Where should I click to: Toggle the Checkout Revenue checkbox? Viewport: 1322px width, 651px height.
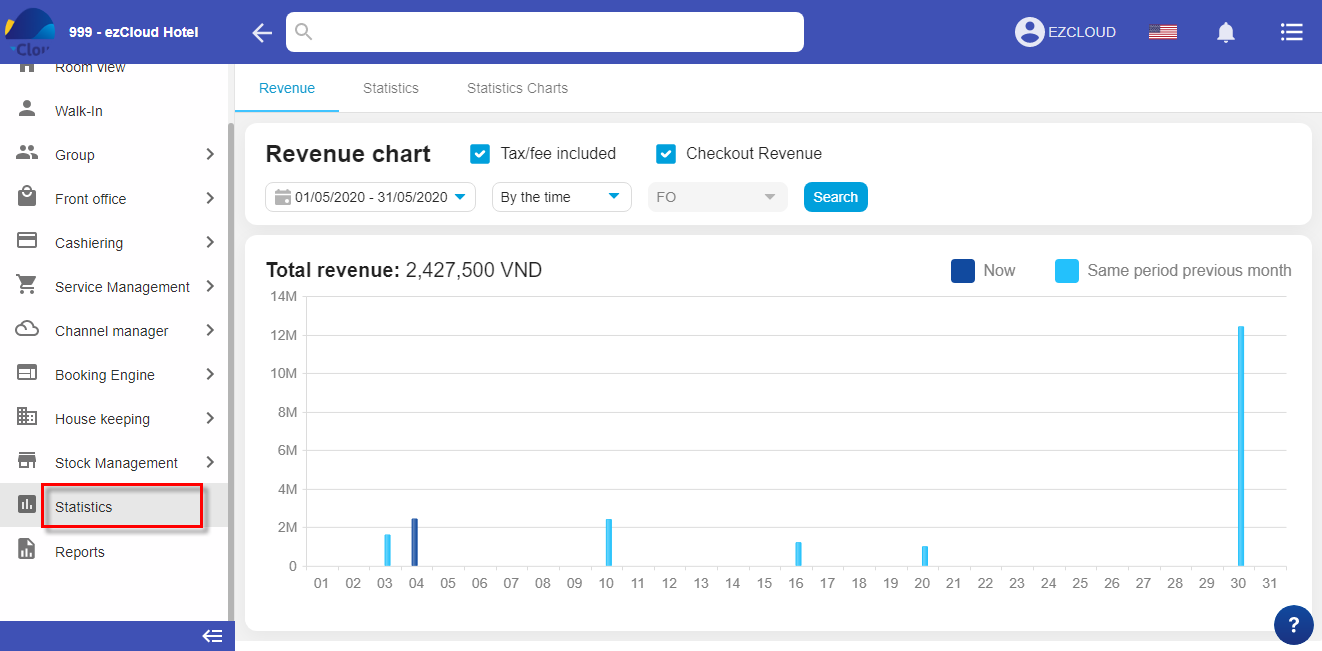[666, 154]
